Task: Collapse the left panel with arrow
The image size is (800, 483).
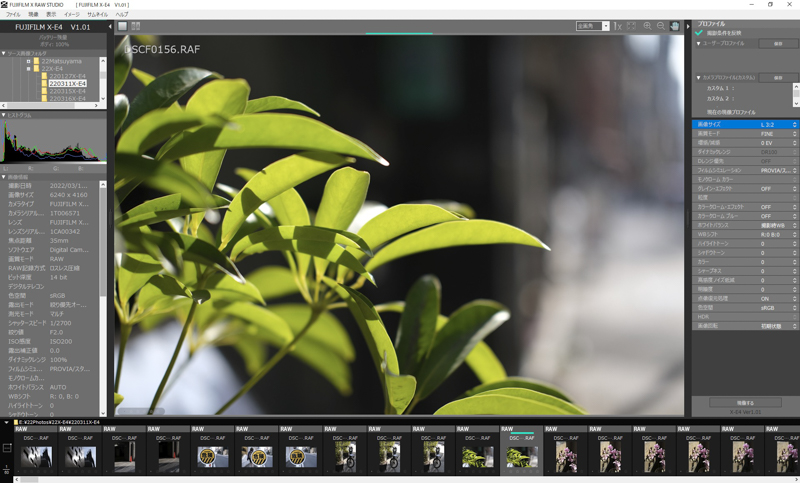Action: pos(110,27)
